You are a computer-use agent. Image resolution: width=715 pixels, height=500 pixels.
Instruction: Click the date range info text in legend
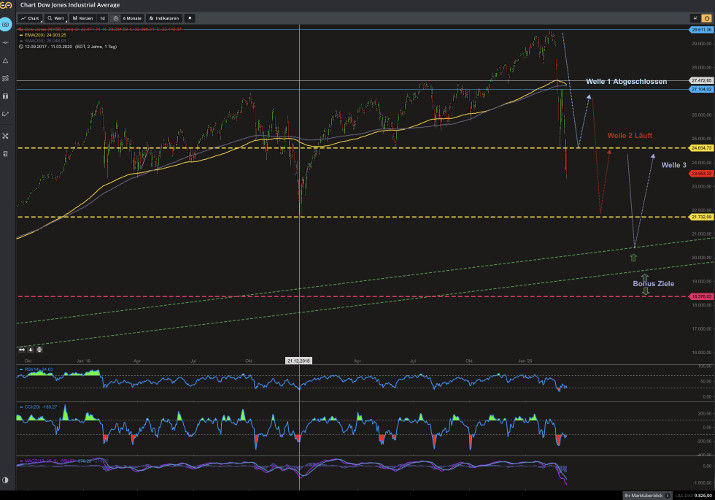pos(68,46)
